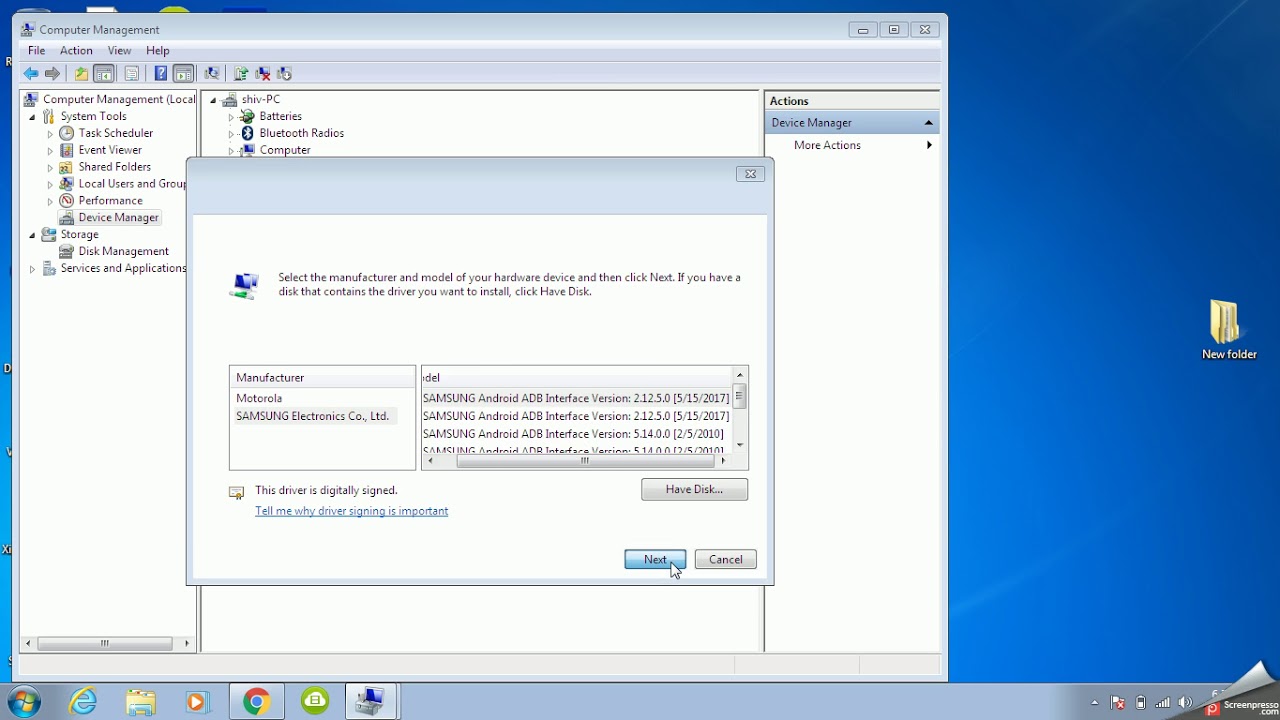
Task: Toggle the Show/Hide Console Tree toolbar button
Action: (x=104, y=73)
